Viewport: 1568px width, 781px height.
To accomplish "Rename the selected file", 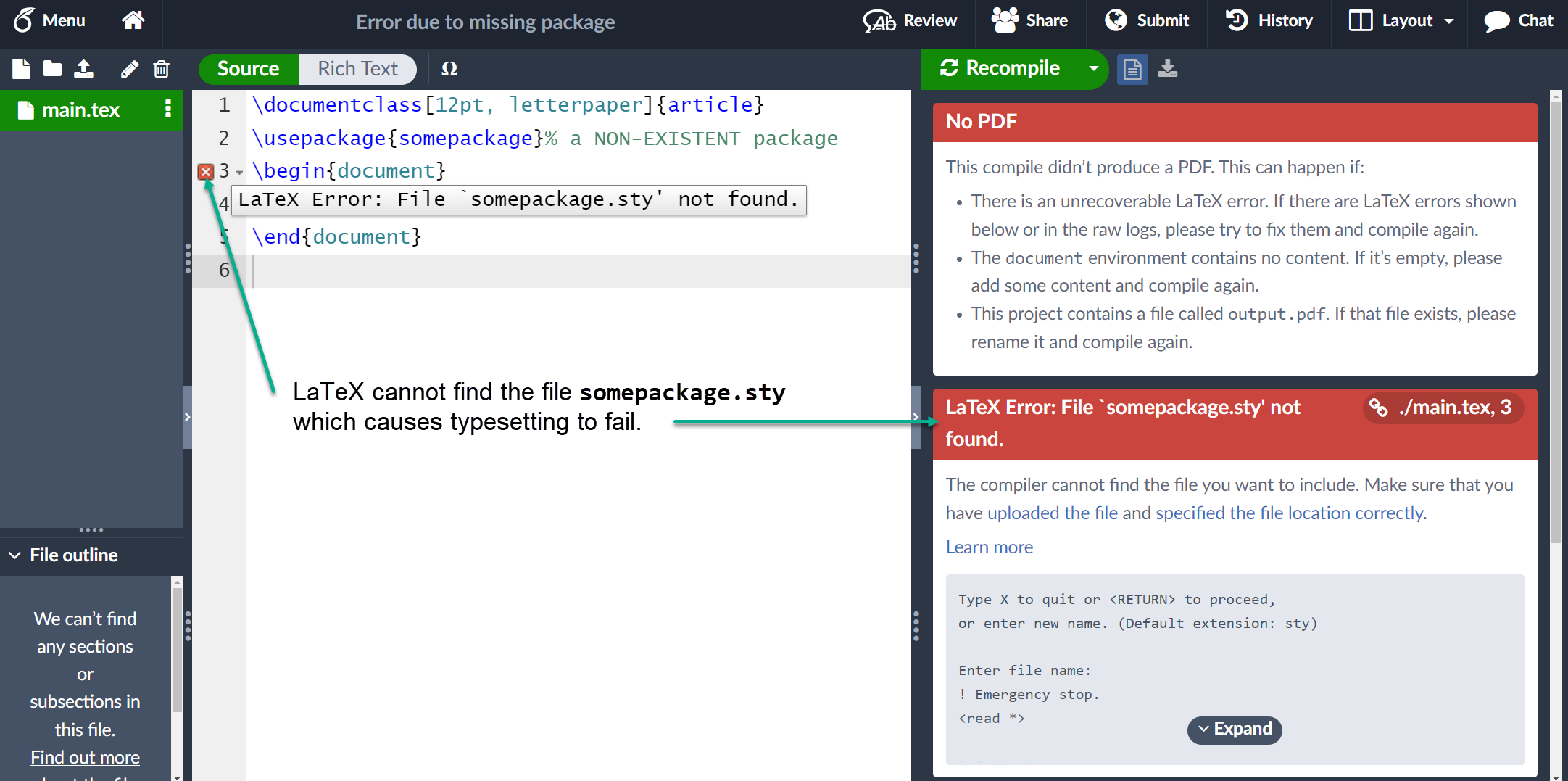I will coord(129,69).
